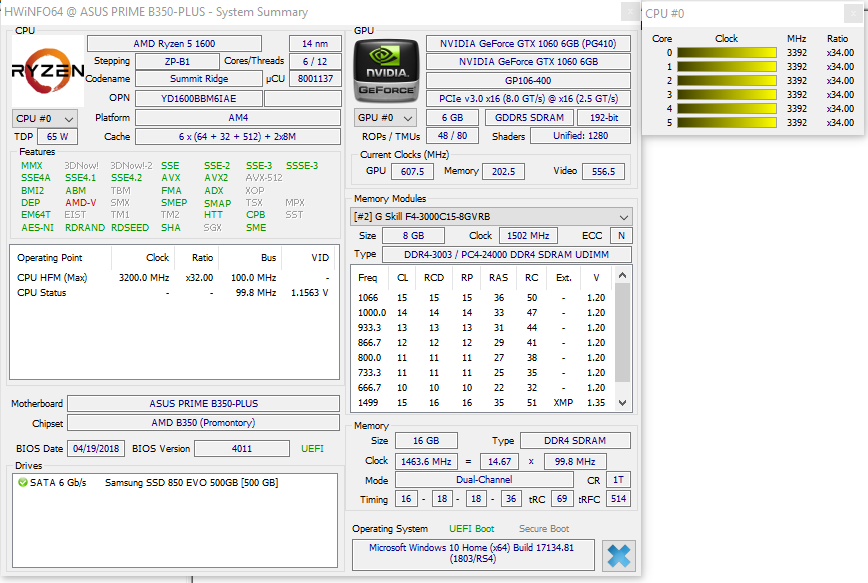Click the 14 nm process field
This screenshot has height=583, width=868.
point(315,44)
